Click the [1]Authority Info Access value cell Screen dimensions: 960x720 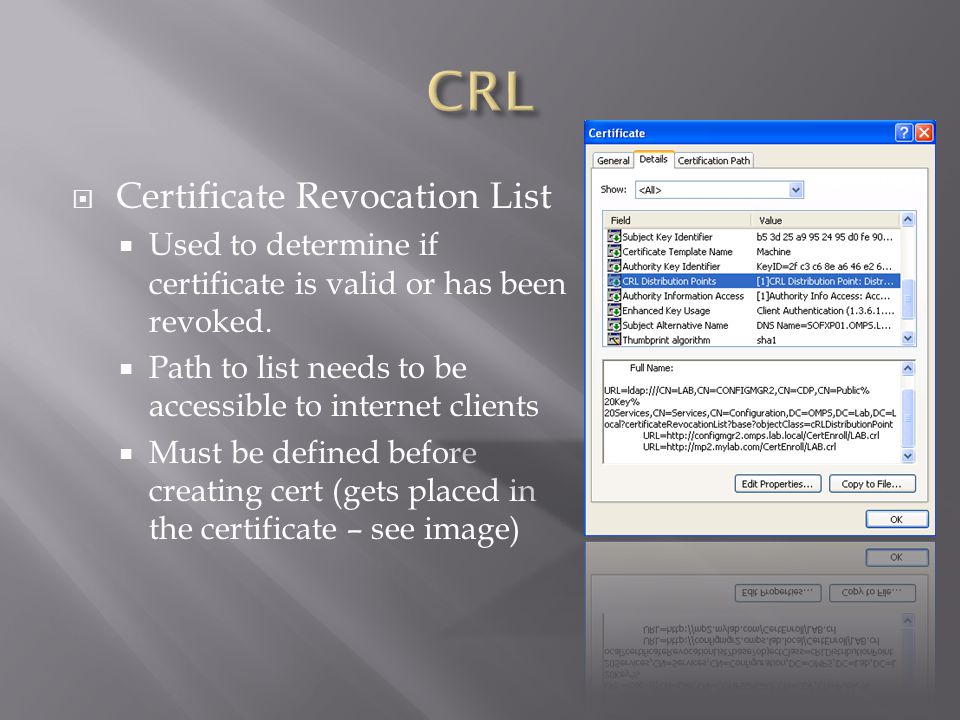(823, 296)
